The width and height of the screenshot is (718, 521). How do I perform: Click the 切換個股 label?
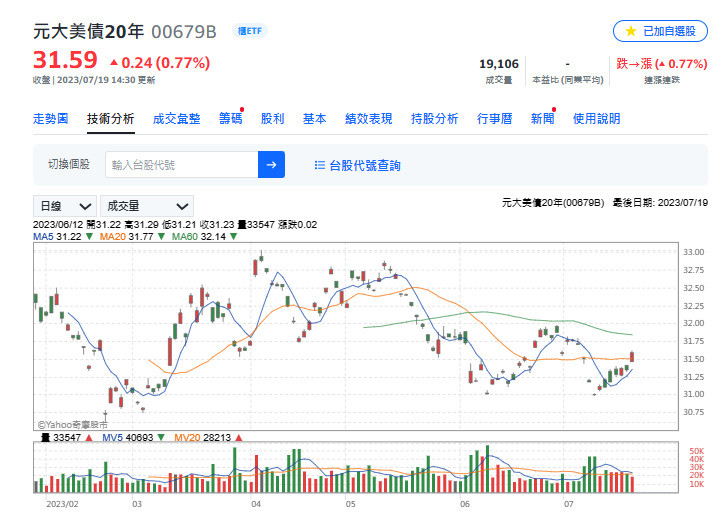coord(69,164)
